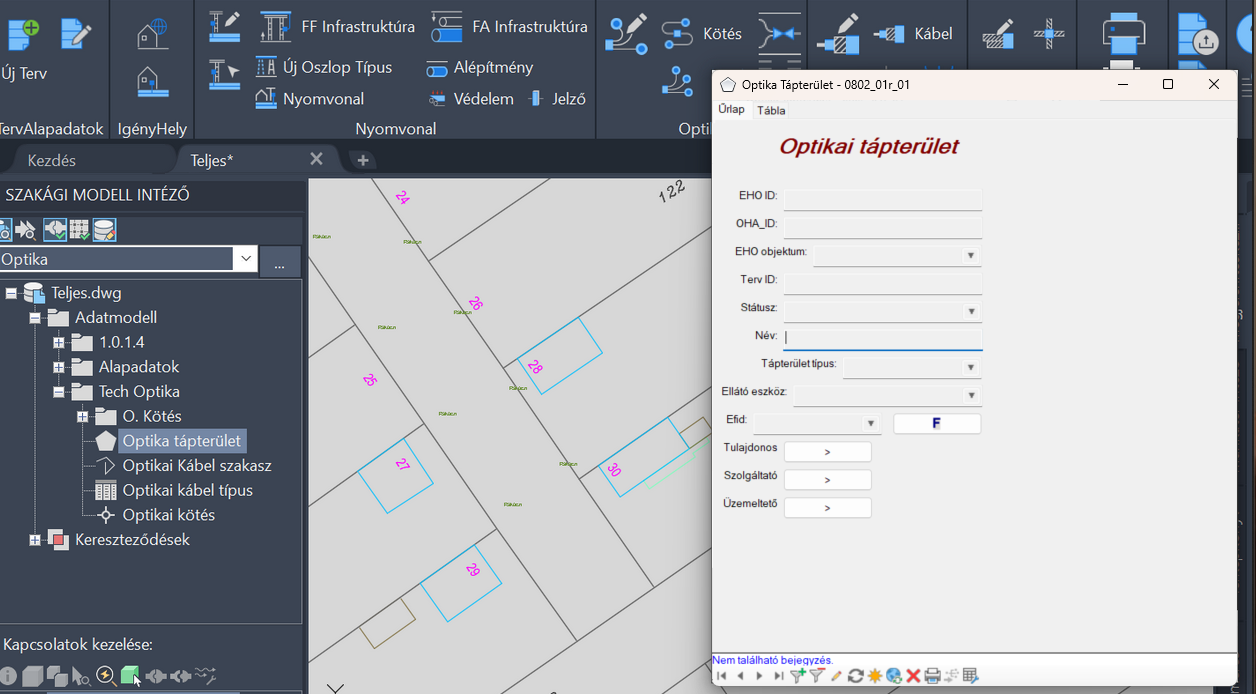Click the Tulajdonos arrow button
Image resolution: width=1256 pixels, height=694 pixels.
pos(827,452)
